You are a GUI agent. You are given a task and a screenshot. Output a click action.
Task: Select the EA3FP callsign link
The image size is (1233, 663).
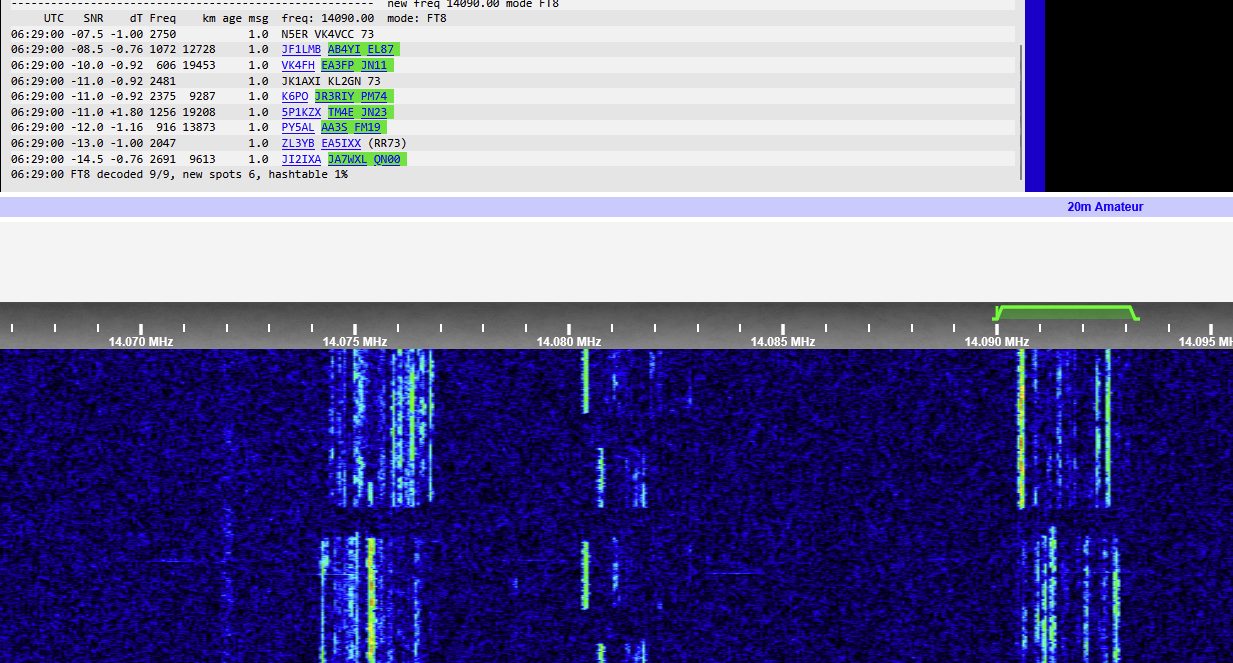tap(337, 65)
